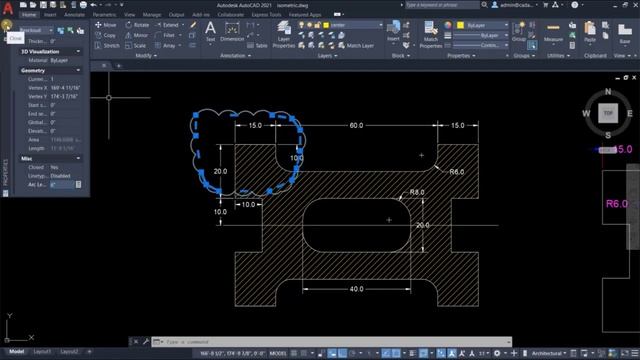The image size is (640, 360).
Task: Expand the Annotation panel flyout
Action: (235, 56)
